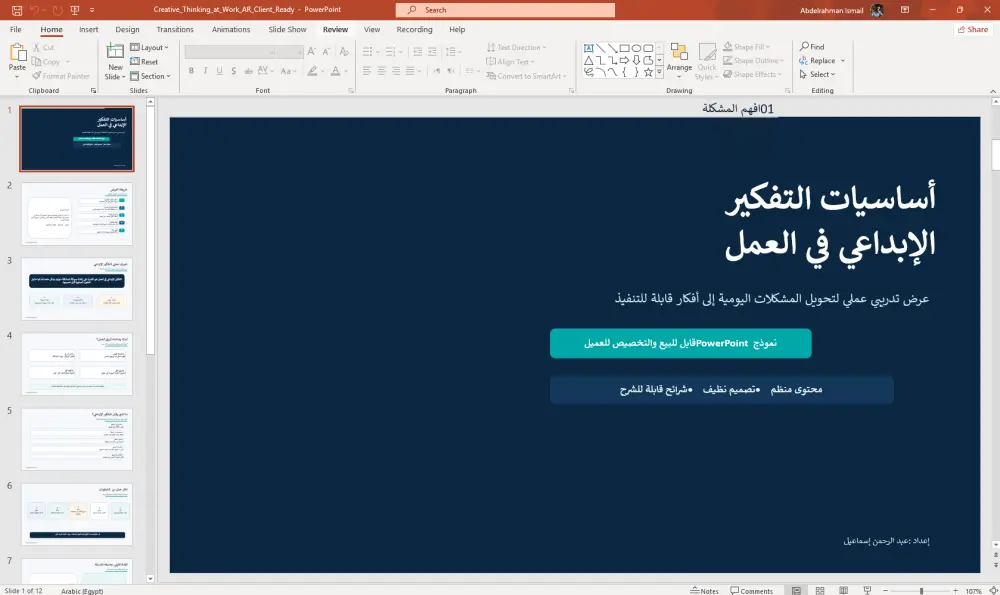Open Replace dropdown arrow

click(842, 61)
